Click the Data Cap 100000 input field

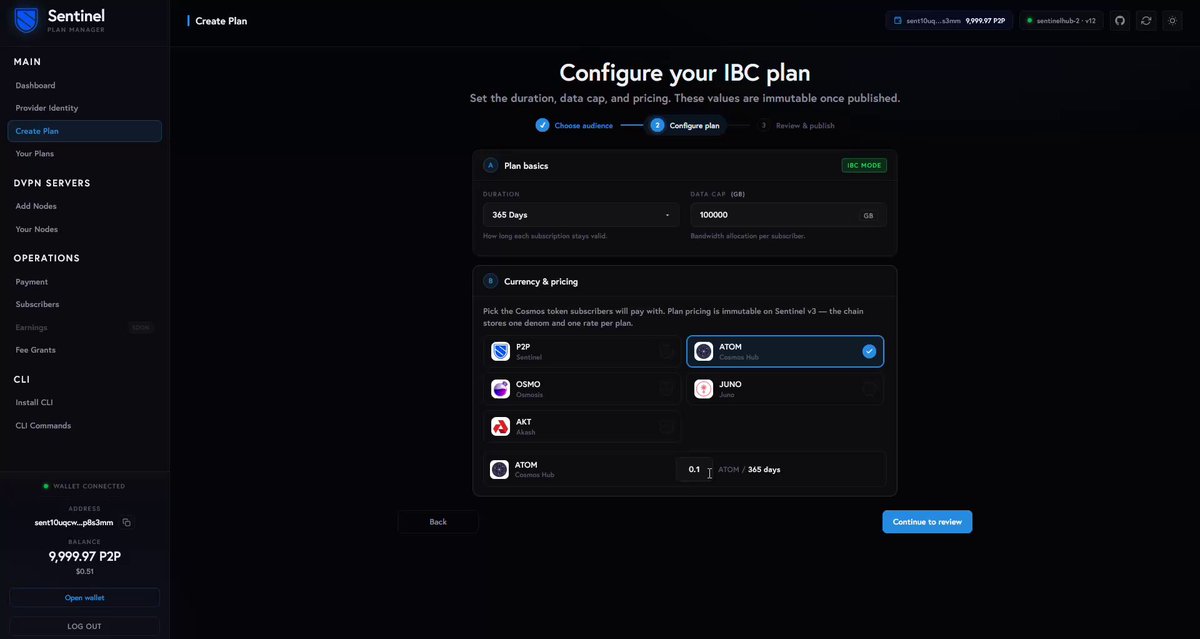pos(788,215)
